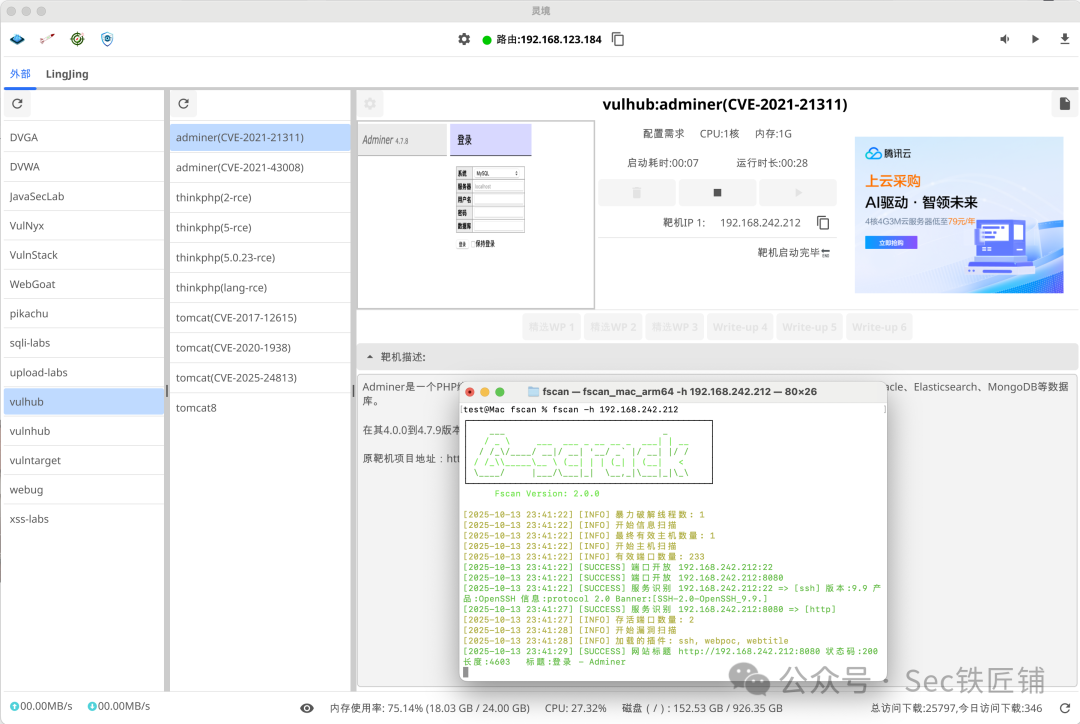Toggle the eye icon in the status bar
The image size is (1080, 724).
point(308,707)
